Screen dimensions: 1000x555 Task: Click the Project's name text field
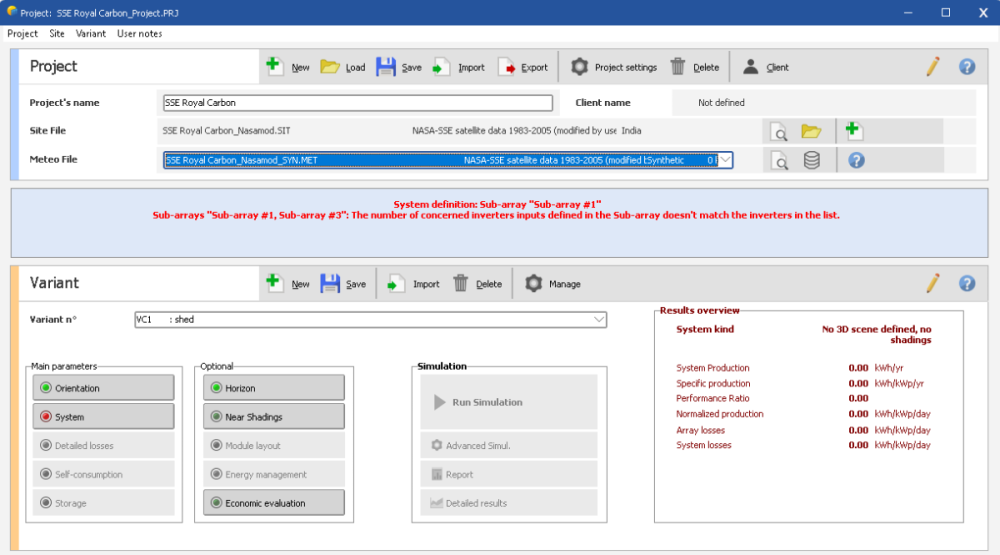click(x=357, y=103)
